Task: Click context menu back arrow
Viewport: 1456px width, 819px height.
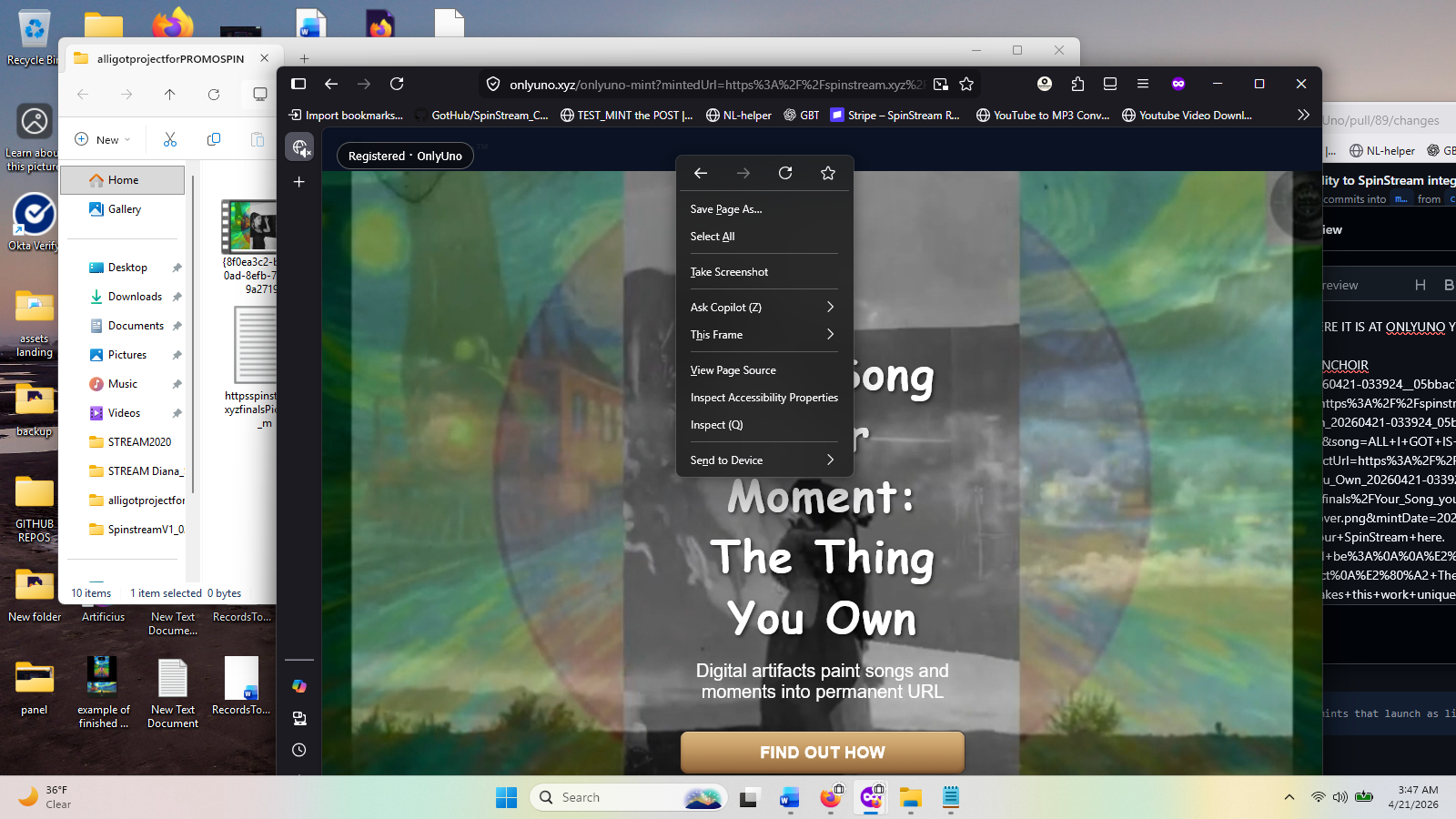Action: (701, 173)
